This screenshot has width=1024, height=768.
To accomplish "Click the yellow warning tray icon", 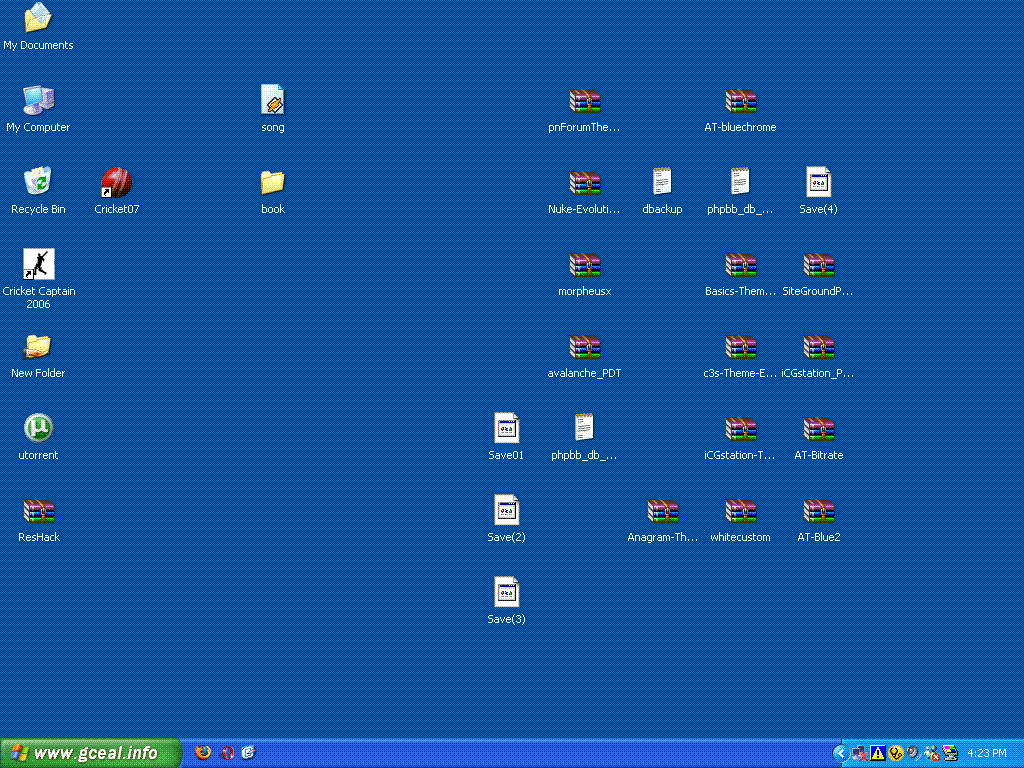I will pos(878,753).
